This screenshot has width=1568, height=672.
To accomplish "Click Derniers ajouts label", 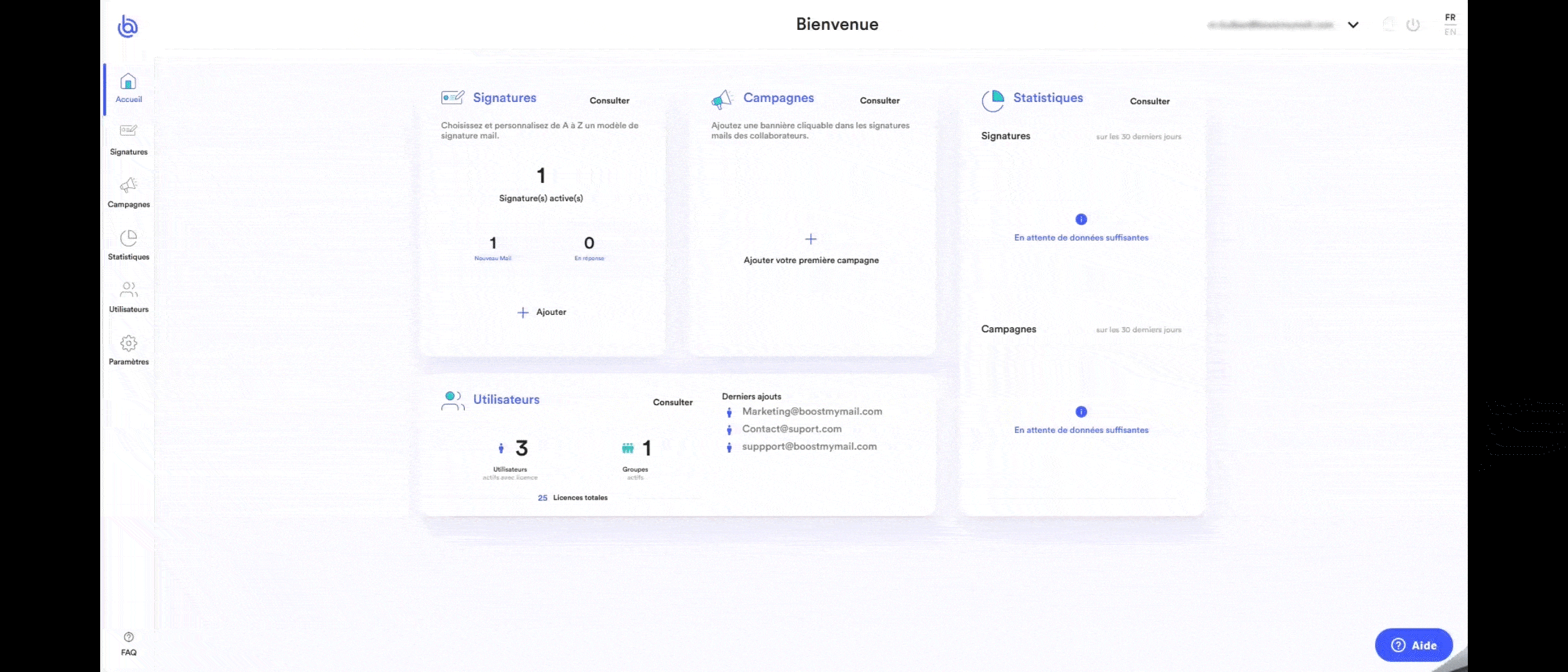I will coord(751,396).
